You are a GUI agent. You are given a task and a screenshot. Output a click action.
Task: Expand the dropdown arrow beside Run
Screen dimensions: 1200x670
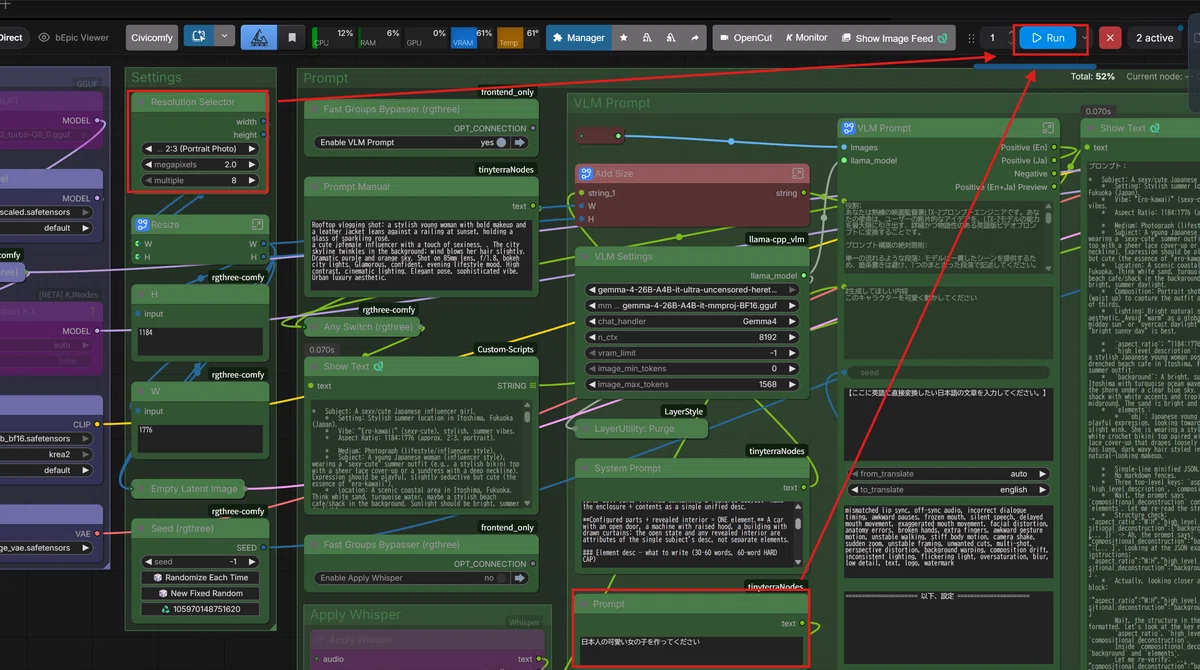pos(1084,38)
